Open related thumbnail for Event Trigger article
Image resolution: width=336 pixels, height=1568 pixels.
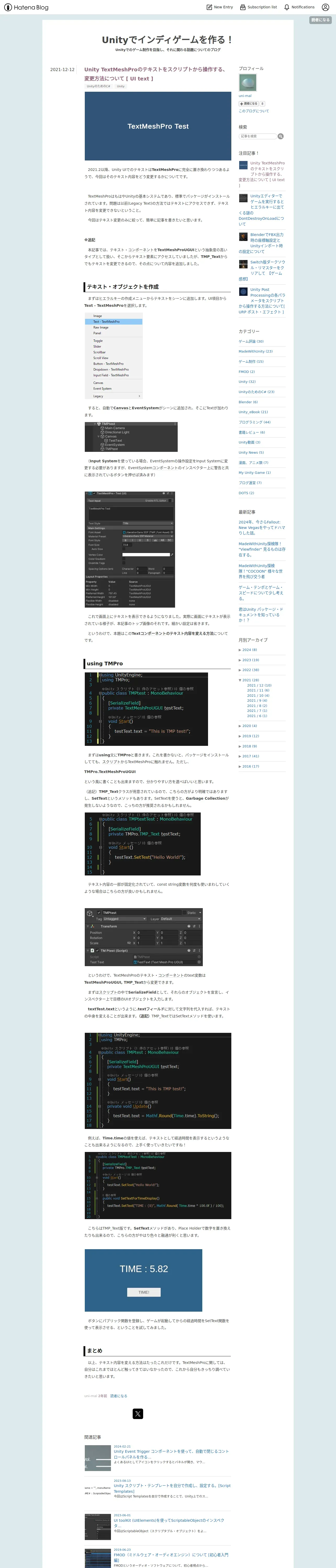click(98, 1458)
